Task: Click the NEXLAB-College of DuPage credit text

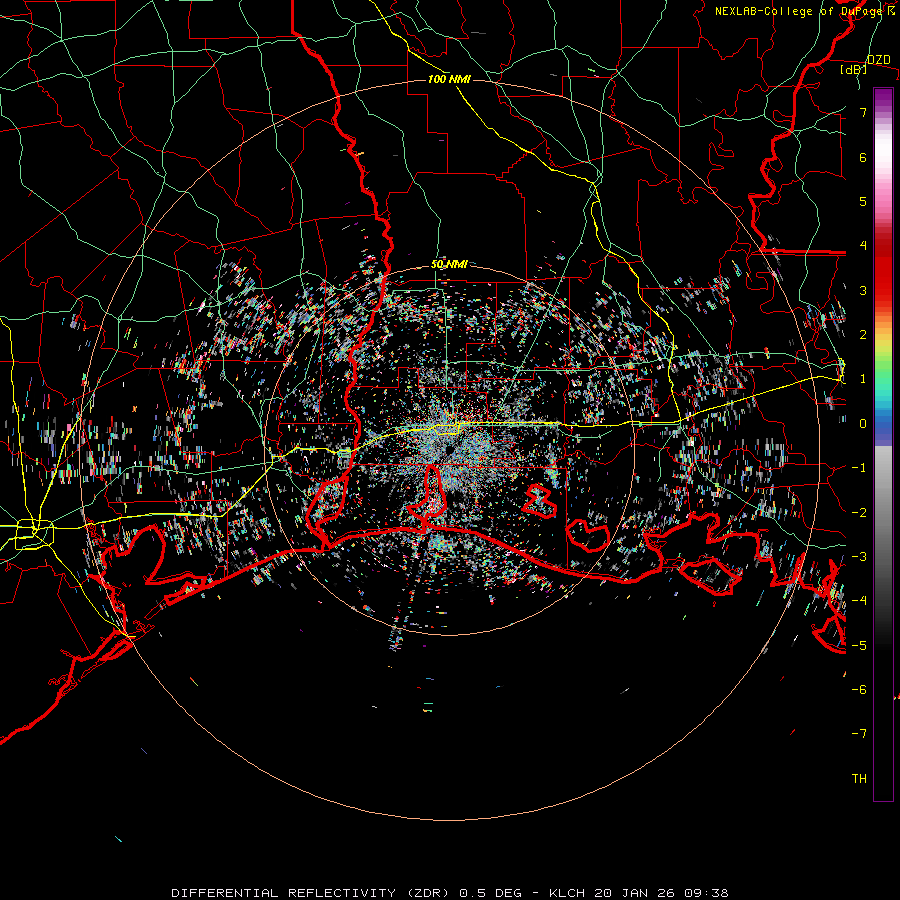Action: (x=804, y=11)
